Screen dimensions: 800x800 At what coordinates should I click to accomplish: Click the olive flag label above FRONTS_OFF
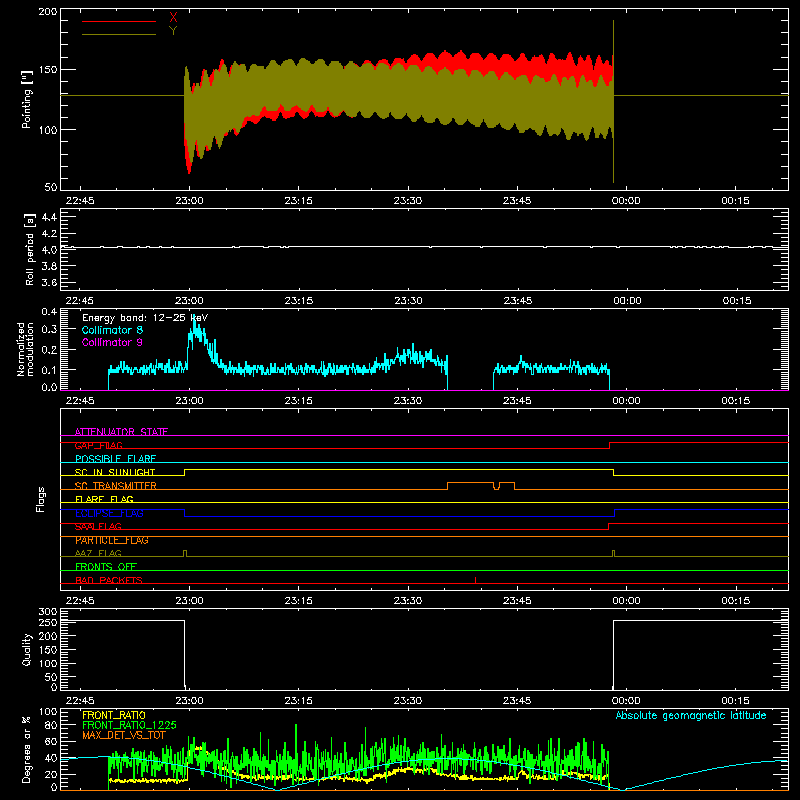[x=98, y=553]
